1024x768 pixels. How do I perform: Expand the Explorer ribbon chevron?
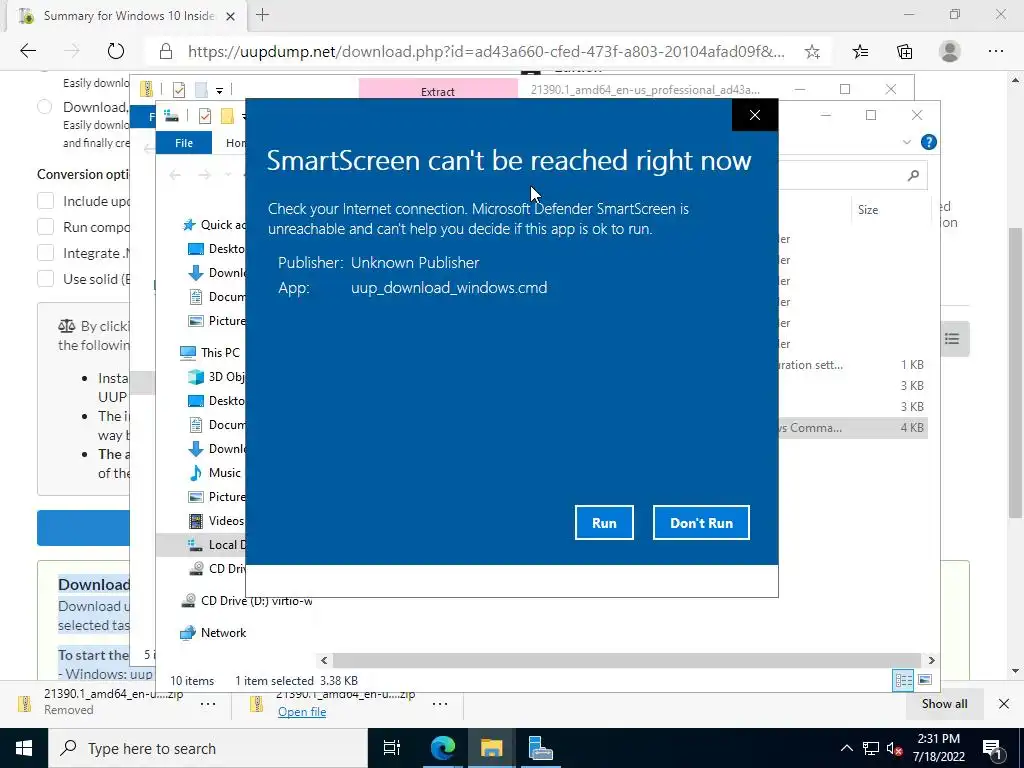(906, 142)
